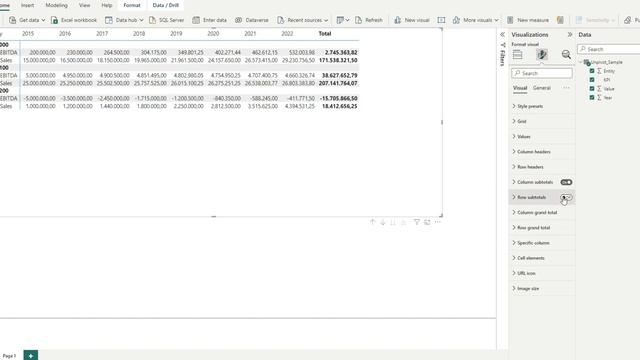Click the Excel workbook icon
The width and height of the screenshot is (640, 360).
[55, 20]
